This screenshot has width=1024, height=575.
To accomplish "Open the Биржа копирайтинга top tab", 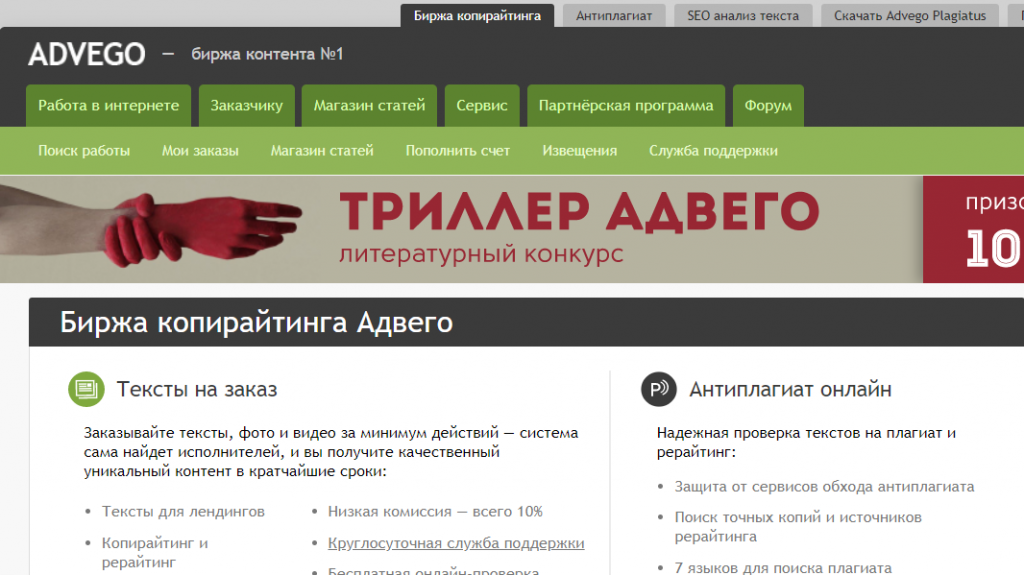I will (x=477, y=15).
